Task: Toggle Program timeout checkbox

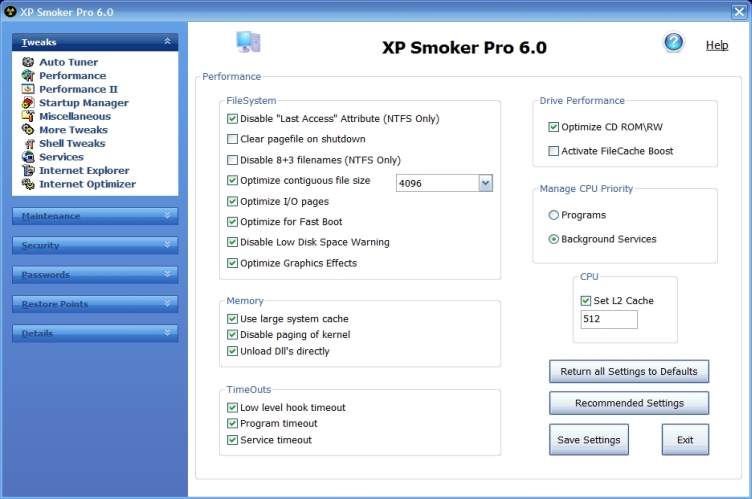Action: [232, 423]
